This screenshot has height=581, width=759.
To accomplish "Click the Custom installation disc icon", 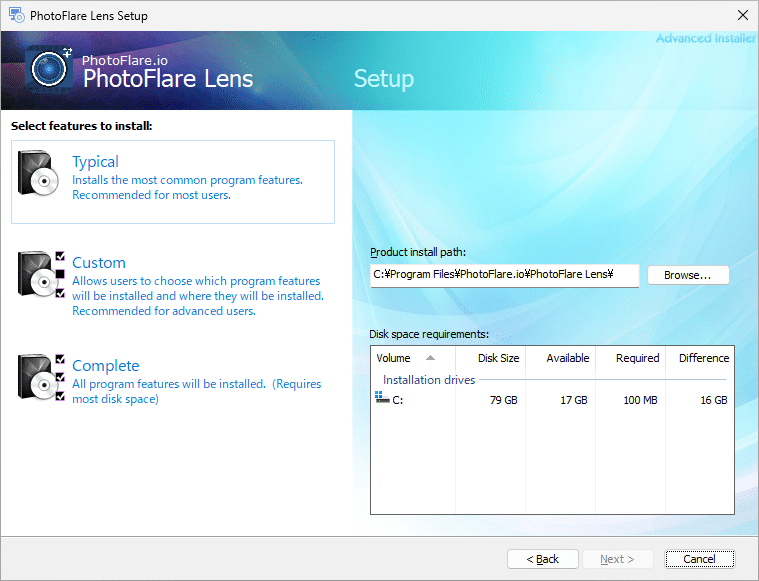I will 41,275.
